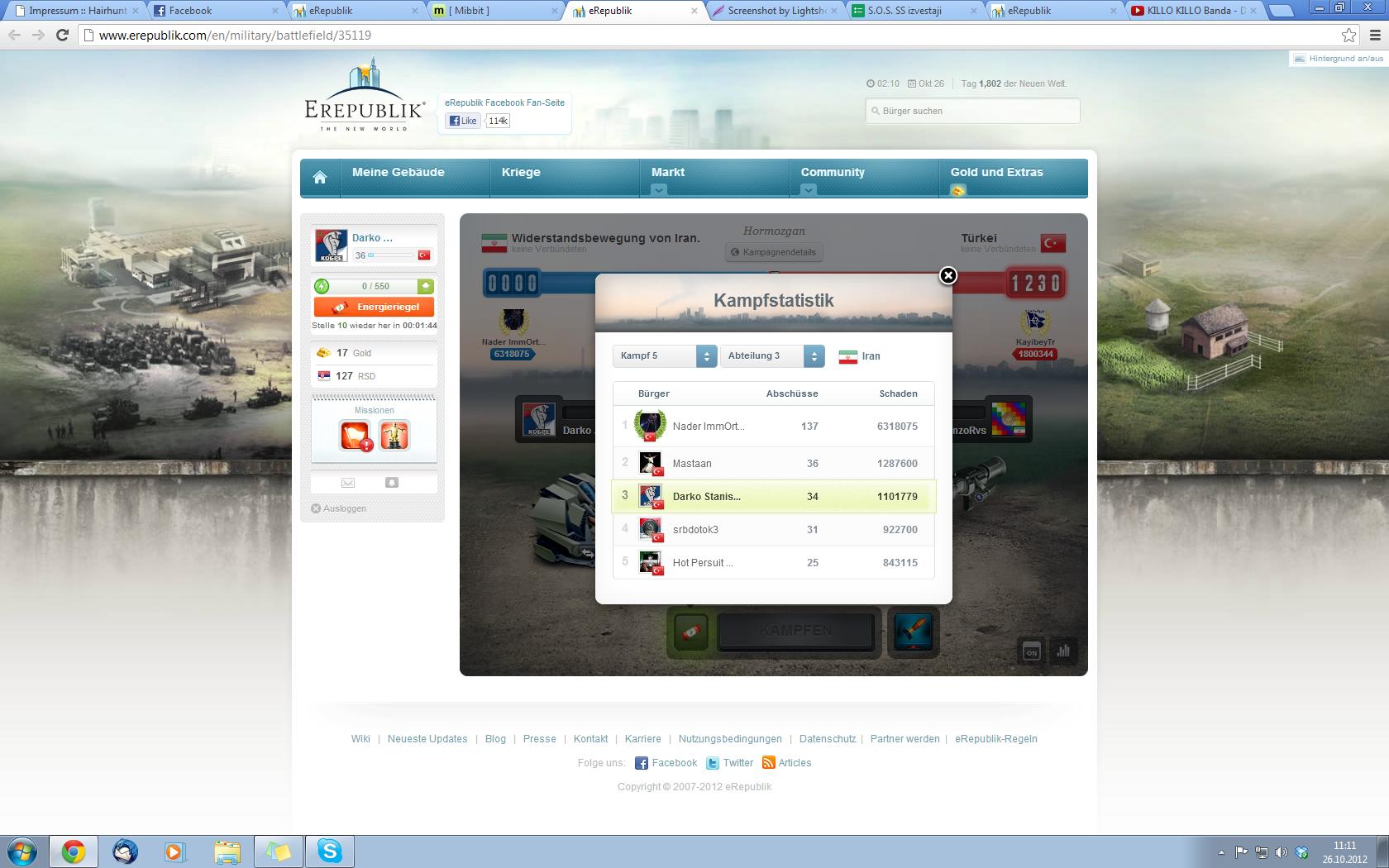Toggle the ON switch on the battlefield

[1031, 651]
